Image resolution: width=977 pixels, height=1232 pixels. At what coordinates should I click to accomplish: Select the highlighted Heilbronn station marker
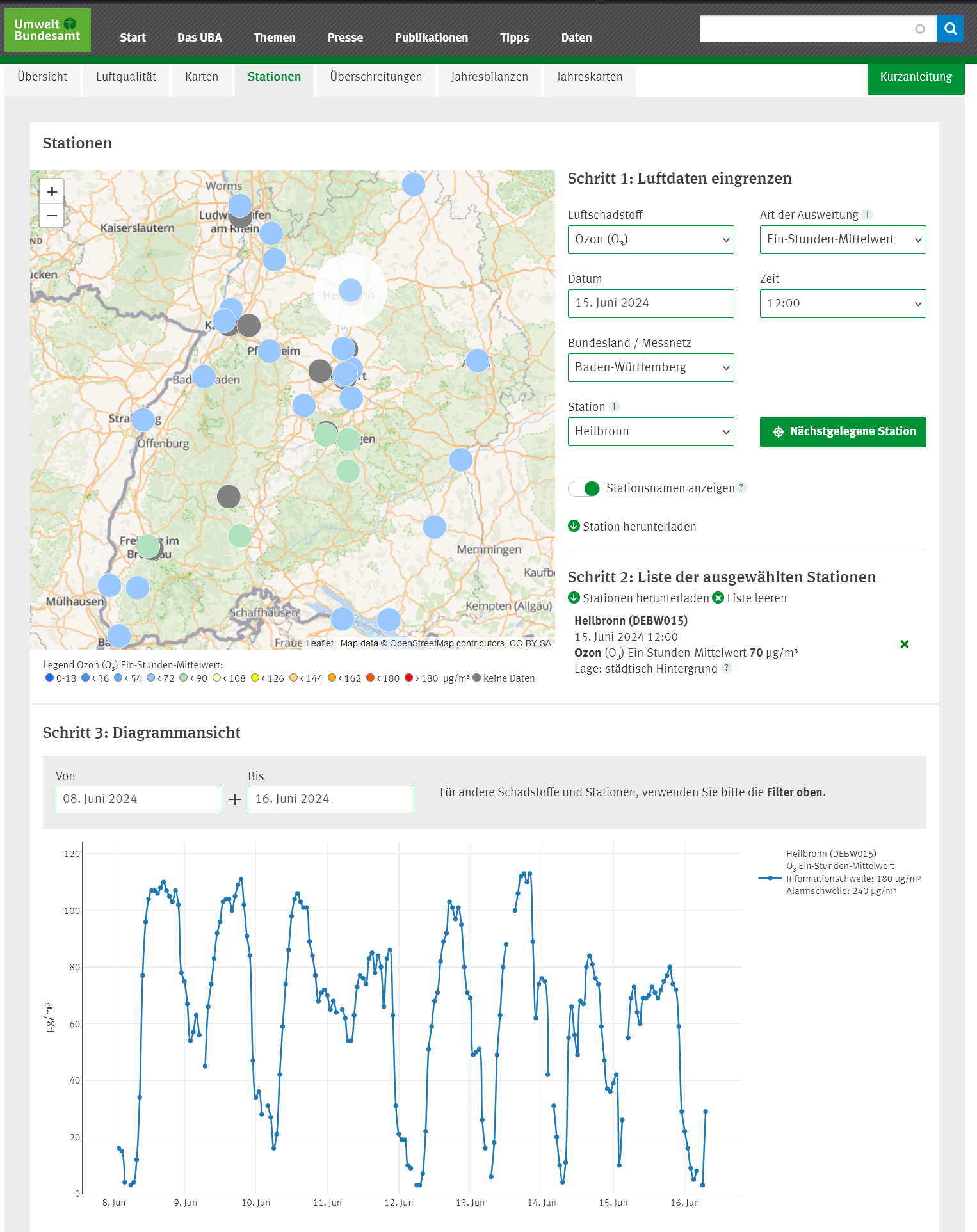point(350,291)
